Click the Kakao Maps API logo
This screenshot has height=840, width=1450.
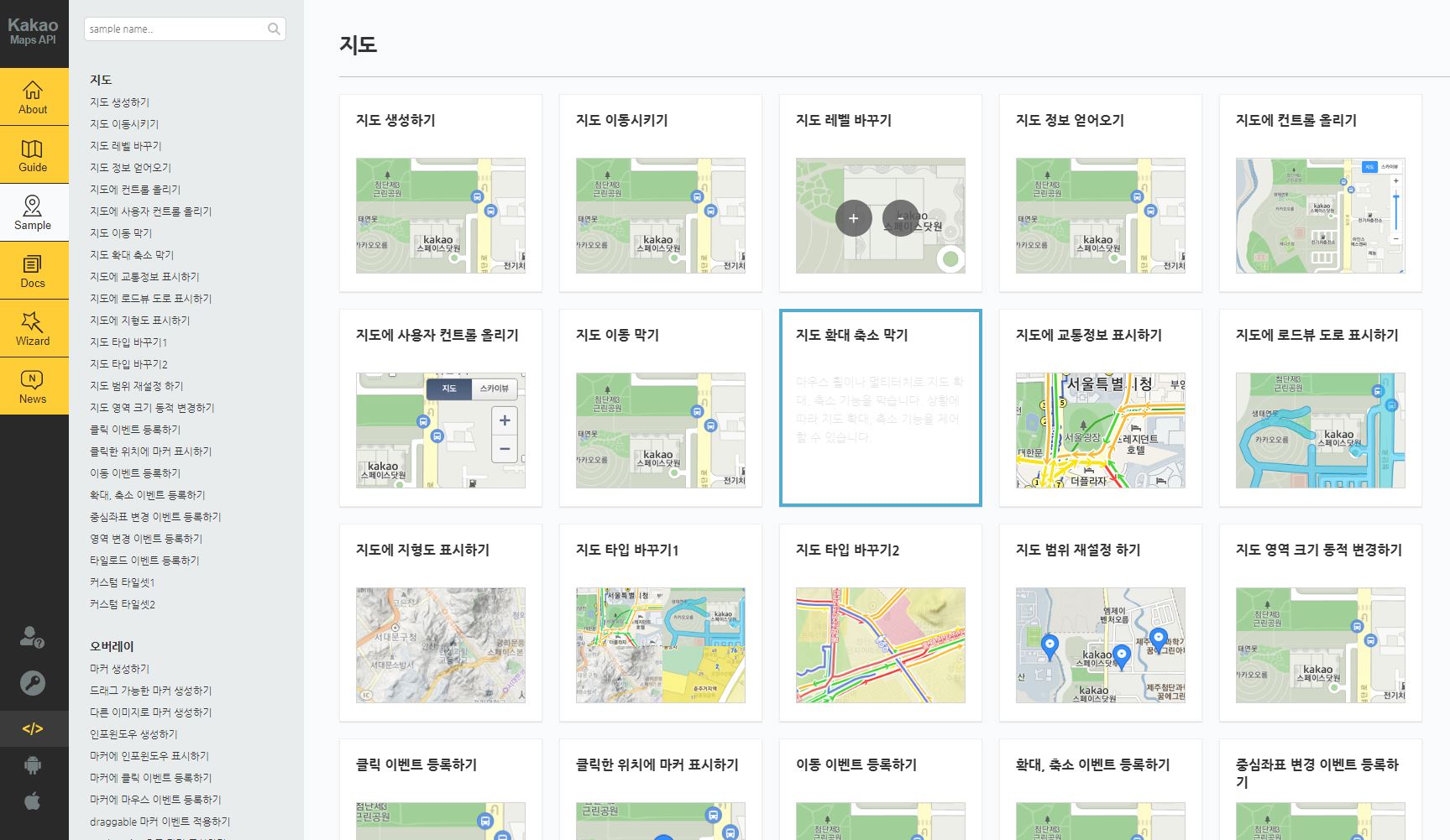click(33, 32)
